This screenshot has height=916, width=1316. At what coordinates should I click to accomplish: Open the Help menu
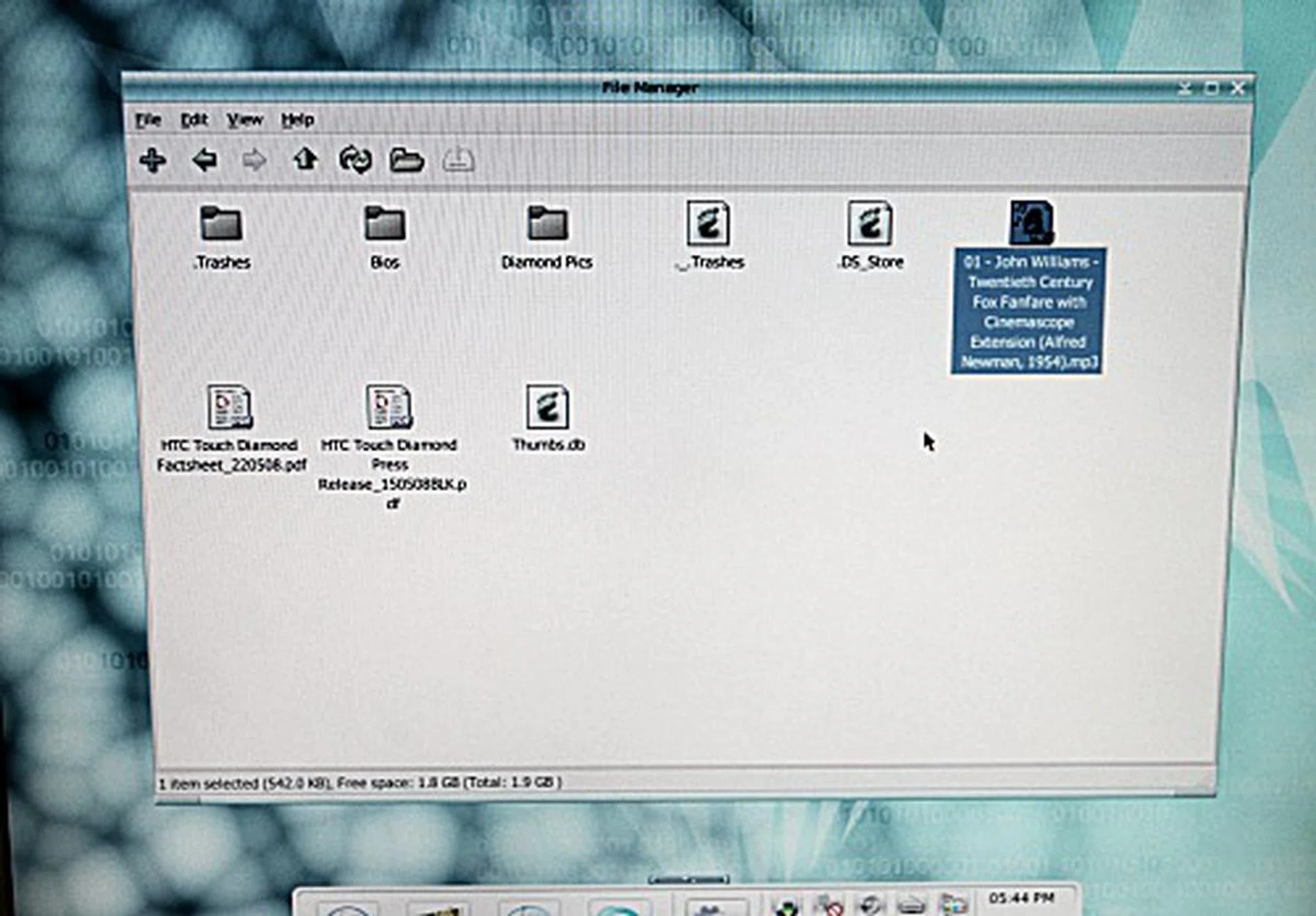click(x=297, y=119)
